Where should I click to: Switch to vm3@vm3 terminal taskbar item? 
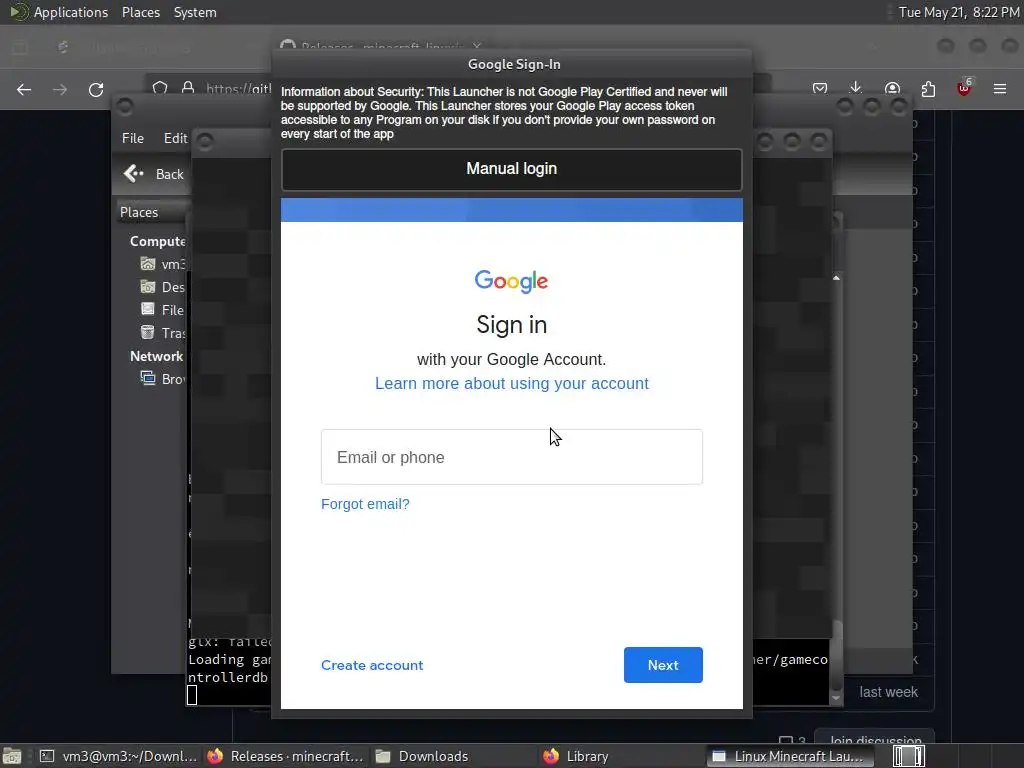[x=118, y=756]
